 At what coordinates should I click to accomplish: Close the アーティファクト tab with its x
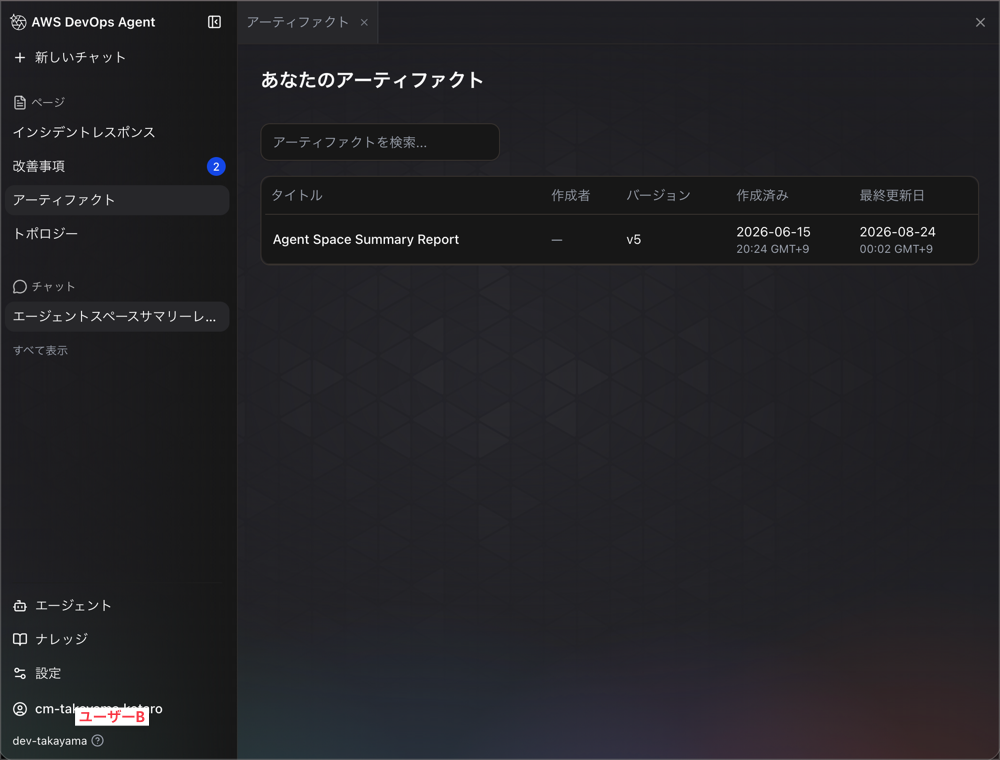pos(364,22)
